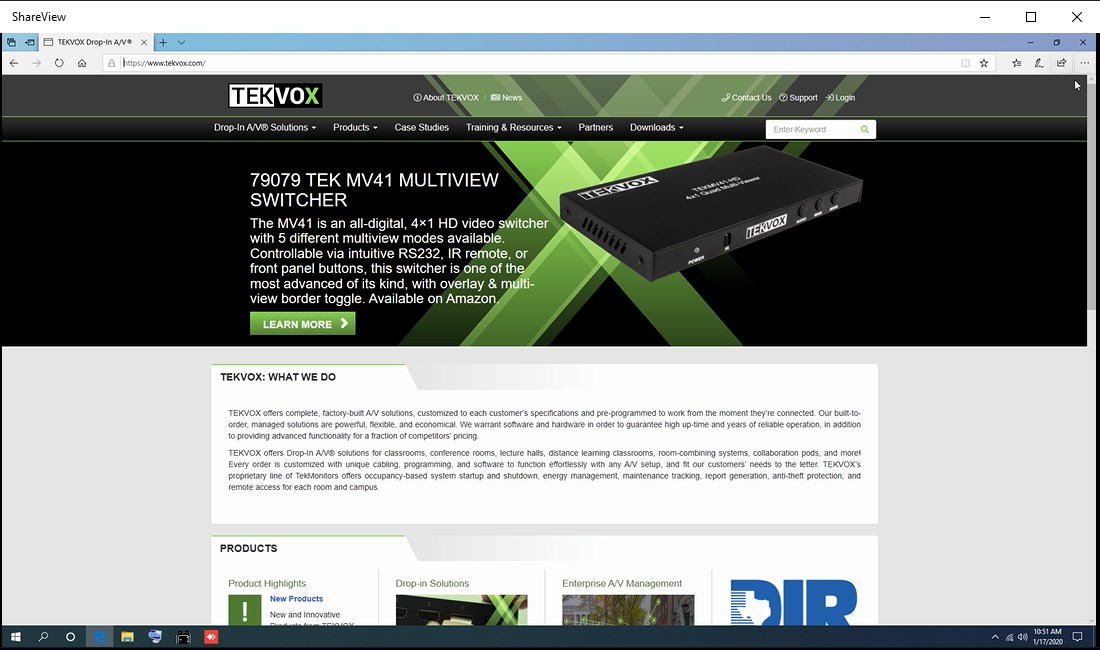Show hidden tray icons chevron
Viewport: 1100px width, 650px height.
click(x=995, y=637)
